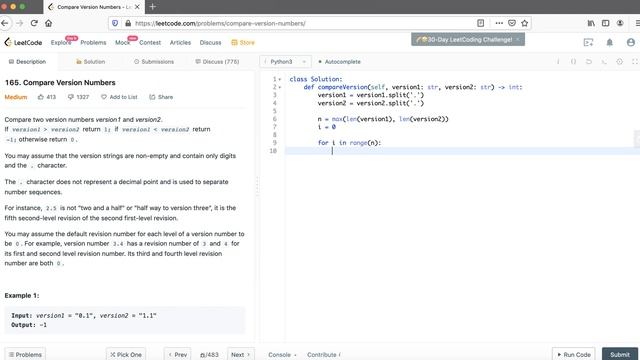Fold the class Solution line

[x=280, y=79]
